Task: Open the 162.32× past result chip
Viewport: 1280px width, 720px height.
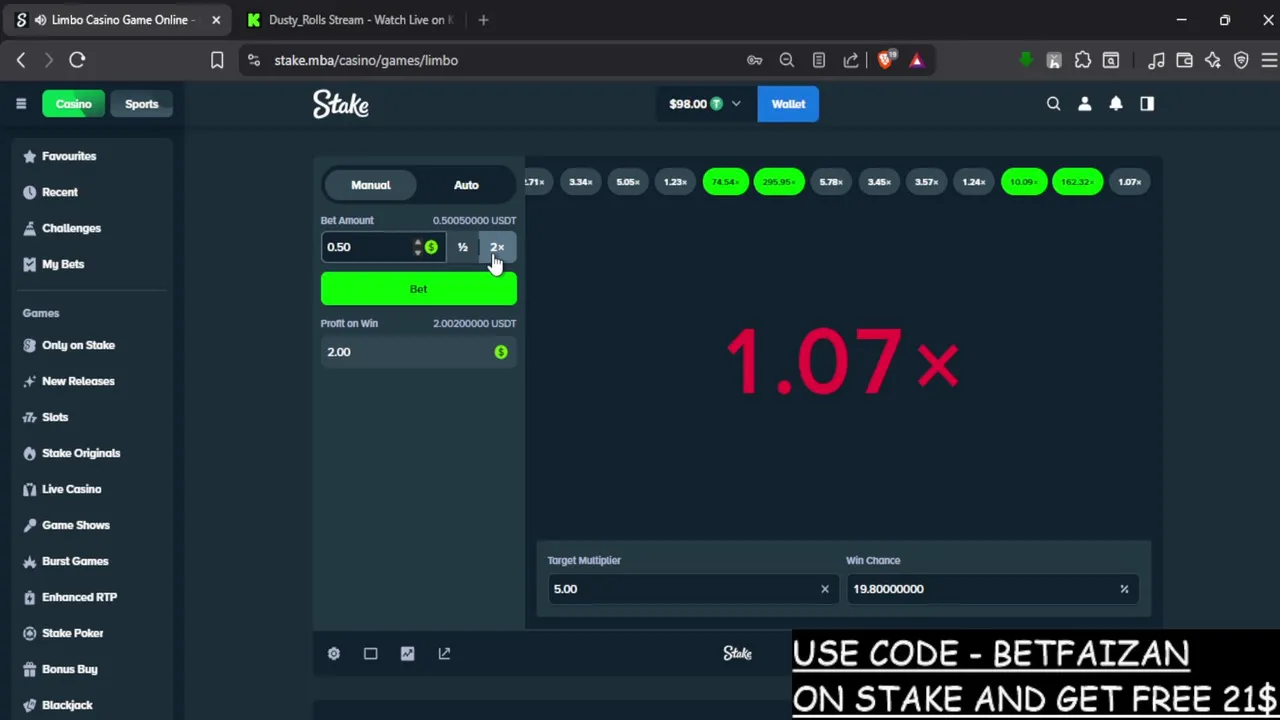Action: pos(1077,182)
